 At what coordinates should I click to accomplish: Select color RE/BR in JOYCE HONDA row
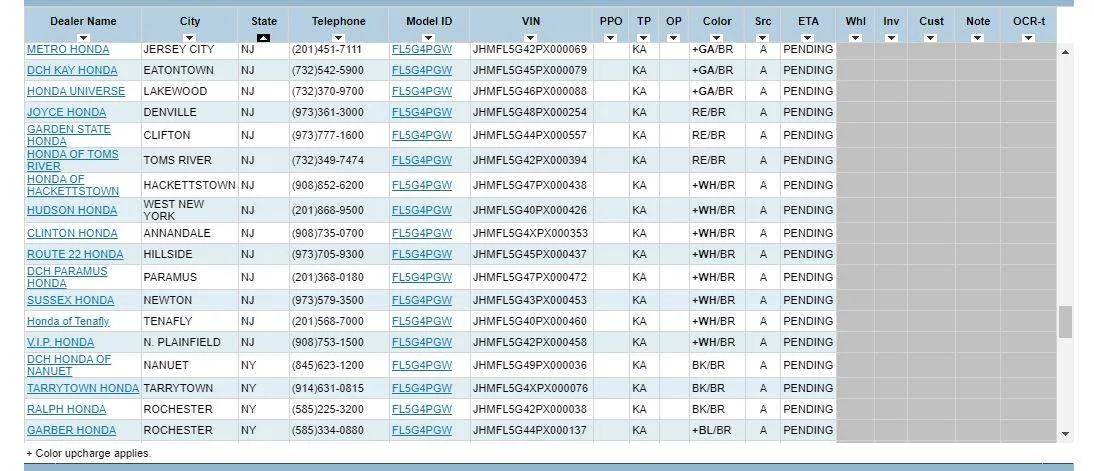[x=708, y=112]
